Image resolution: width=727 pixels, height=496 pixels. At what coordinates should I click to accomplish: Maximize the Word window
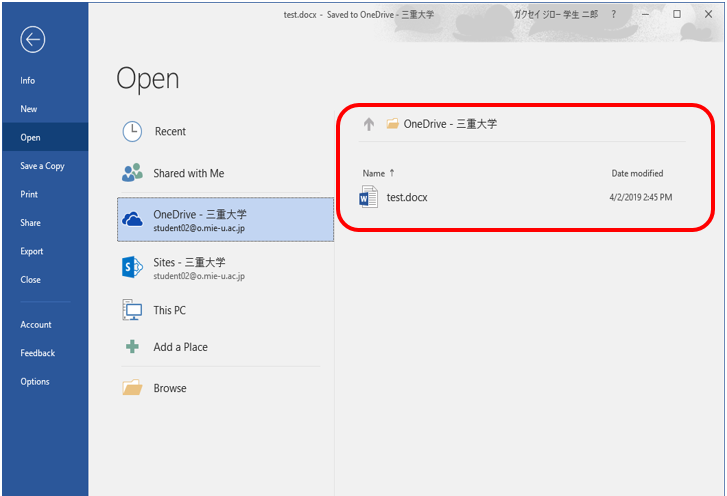677,14
